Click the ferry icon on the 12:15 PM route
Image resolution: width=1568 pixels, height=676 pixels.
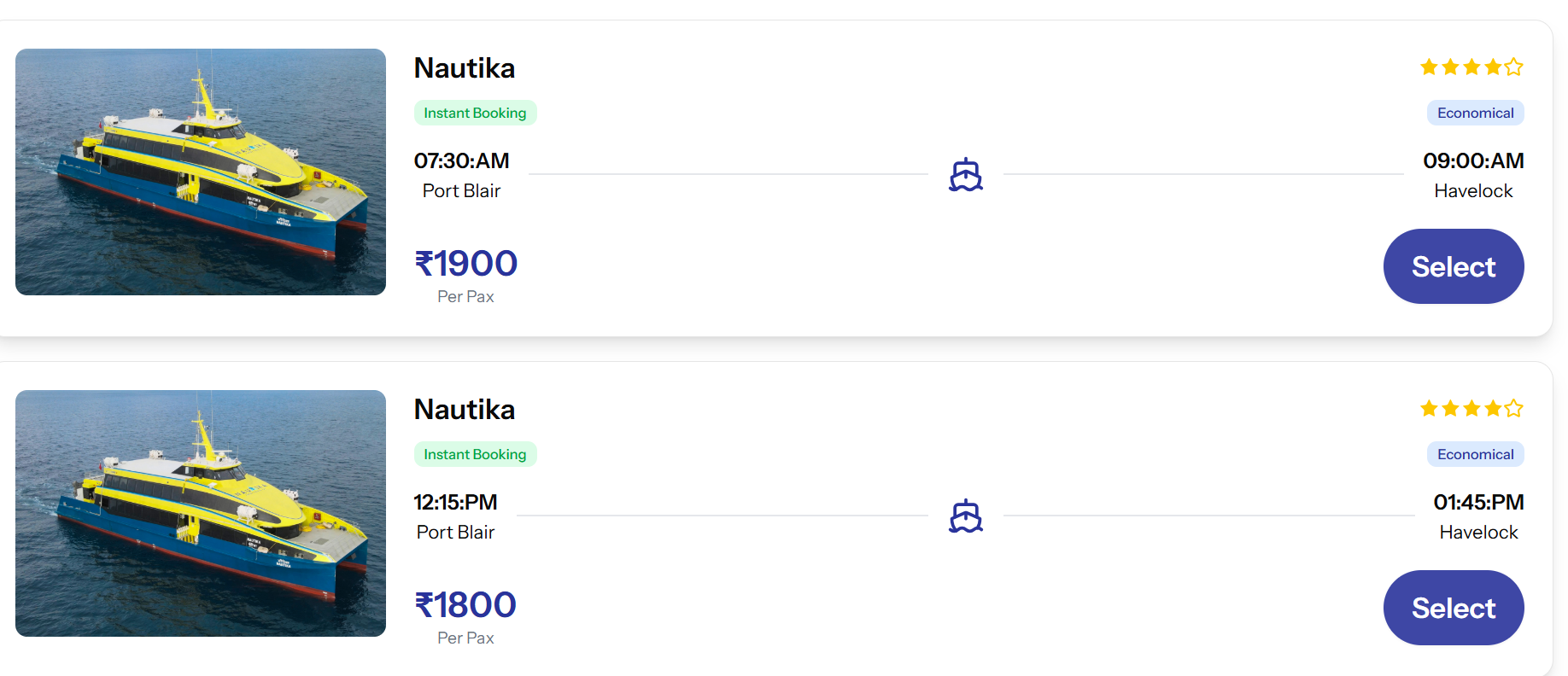point(966,516)
